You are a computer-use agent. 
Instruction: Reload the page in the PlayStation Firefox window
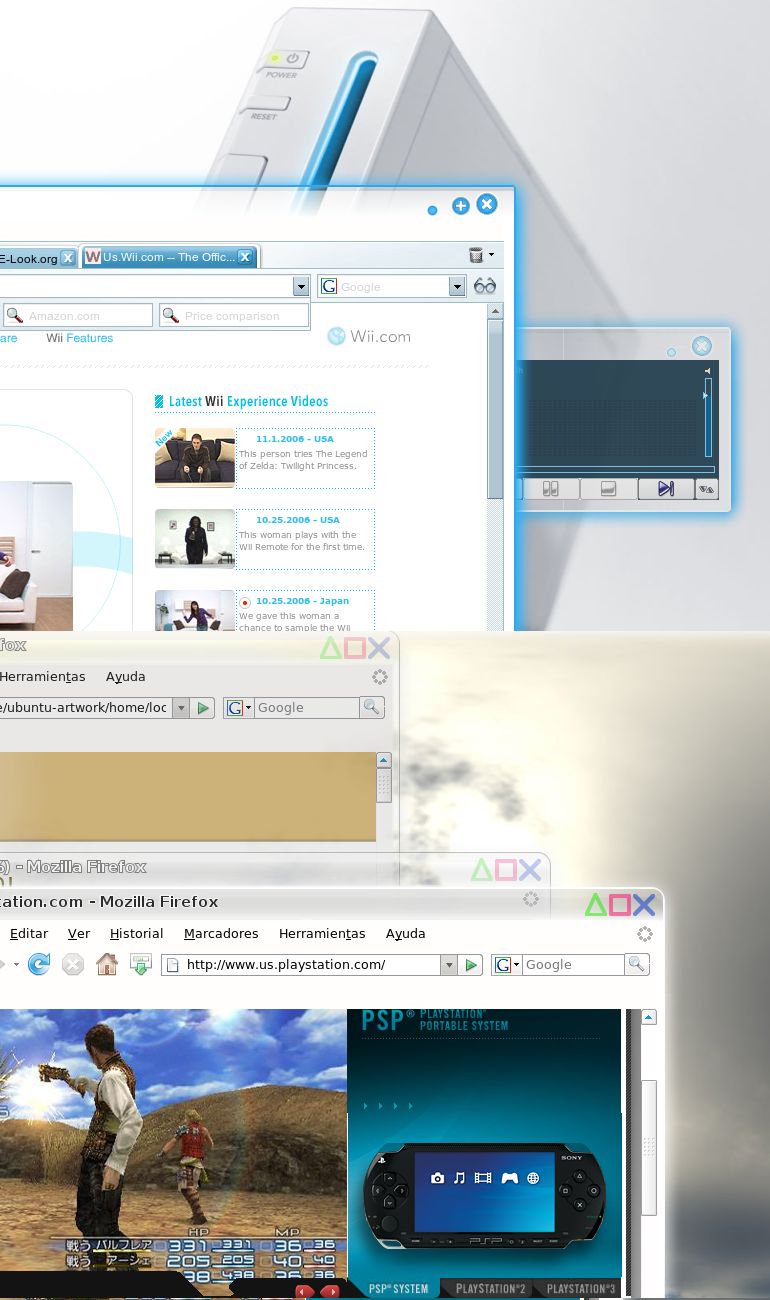(39, 964)
